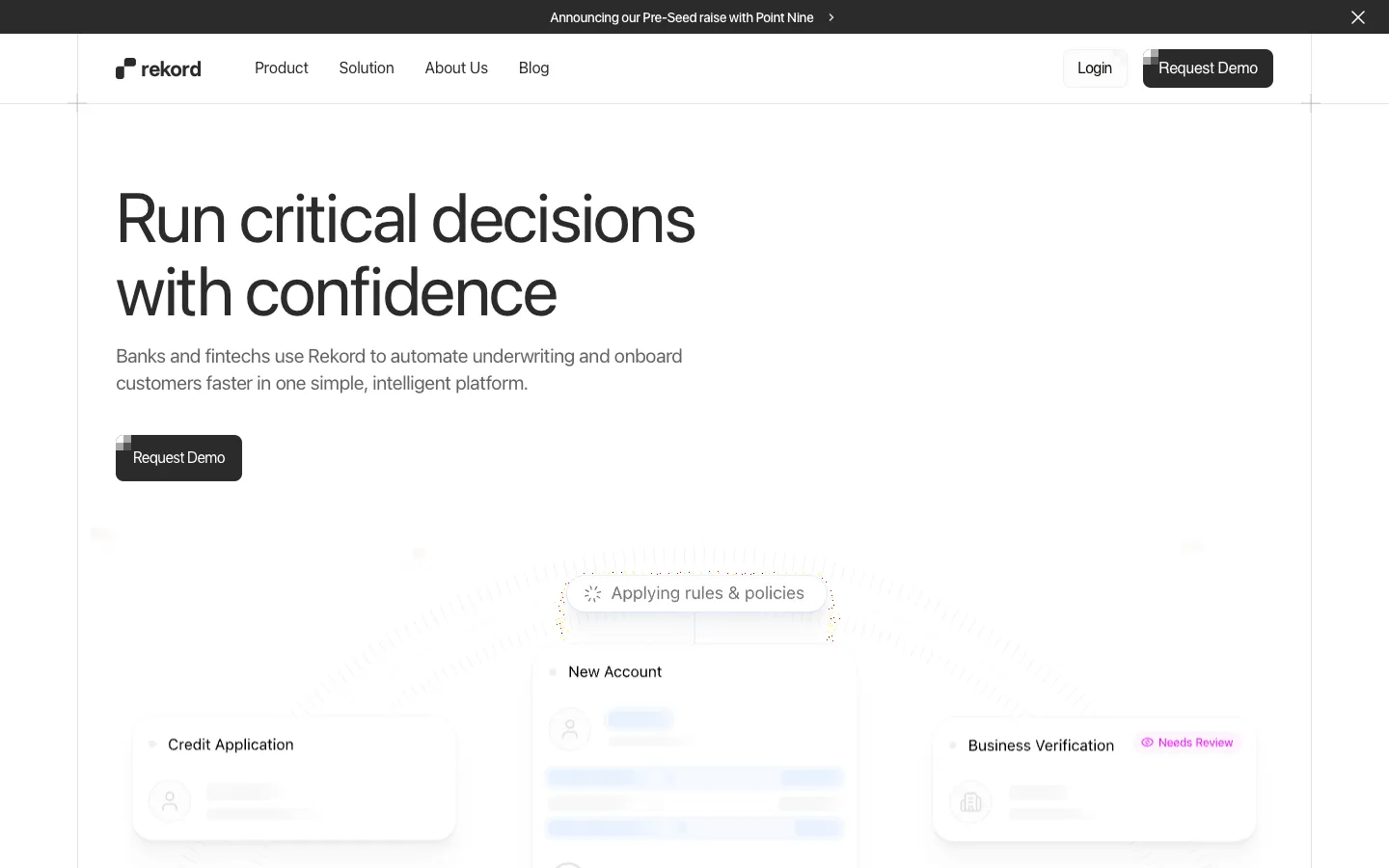Go to About Us page
1389x868 pixels.
click(x=456, y=68)
